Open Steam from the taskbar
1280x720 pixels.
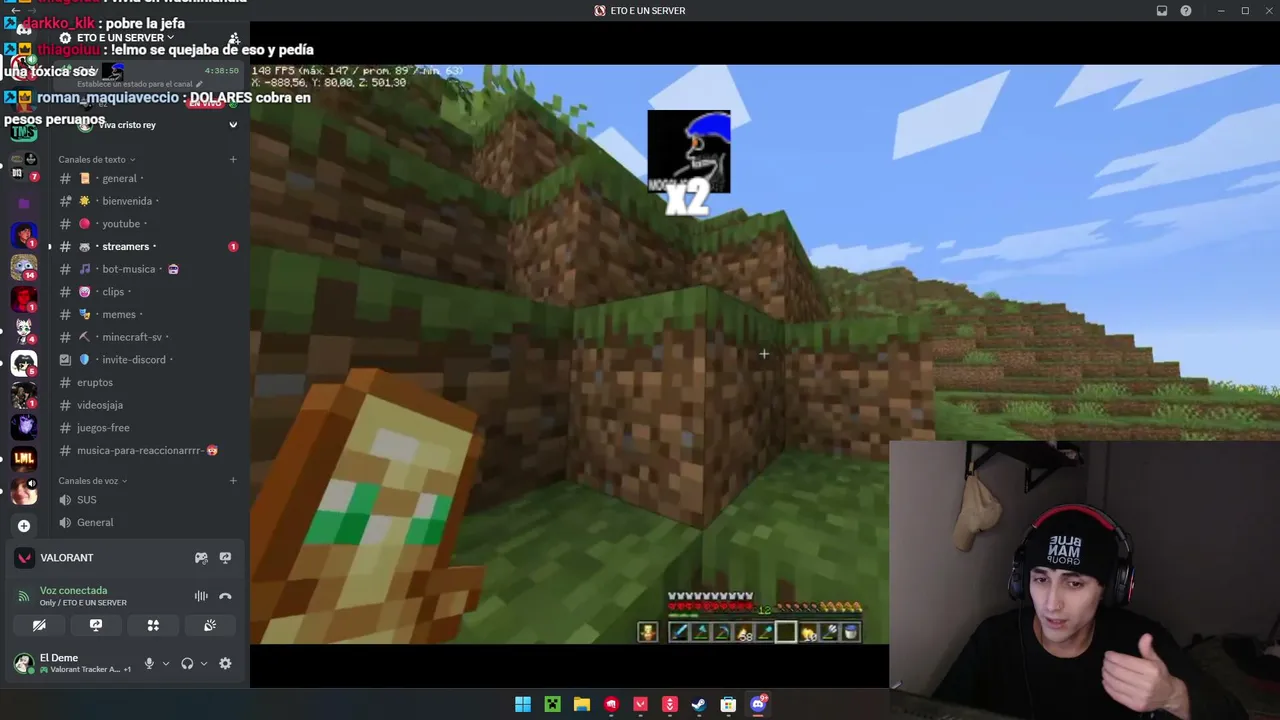pyautogui.click(x=699, y=705)
